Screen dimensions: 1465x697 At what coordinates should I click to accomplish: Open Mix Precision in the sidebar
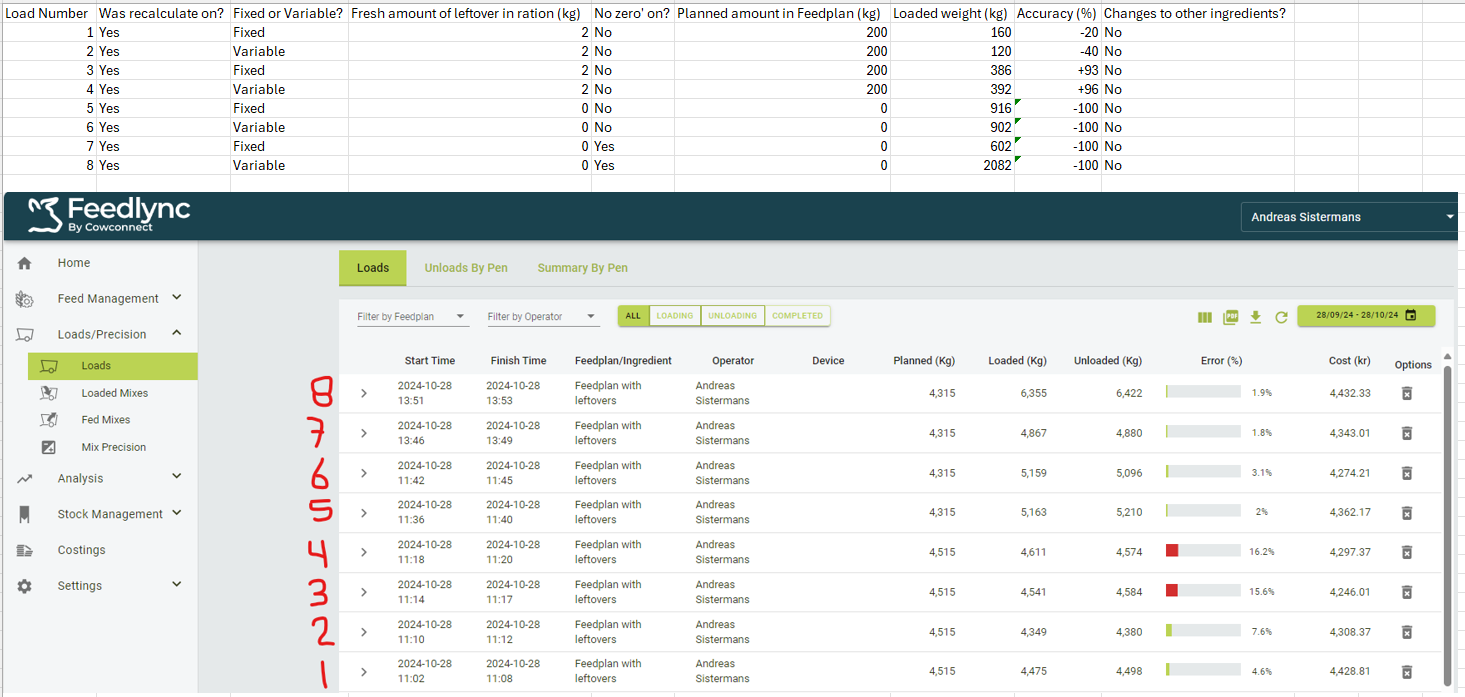point(114,447)
